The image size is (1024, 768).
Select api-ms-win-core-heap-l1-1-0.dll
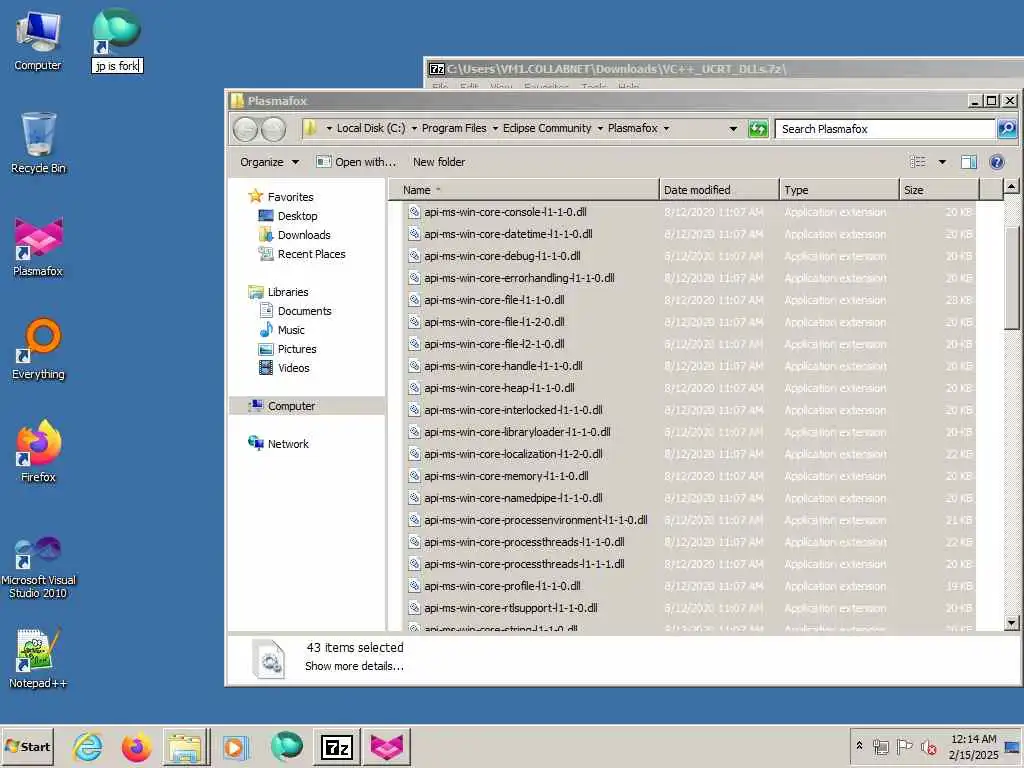point(690,388)
